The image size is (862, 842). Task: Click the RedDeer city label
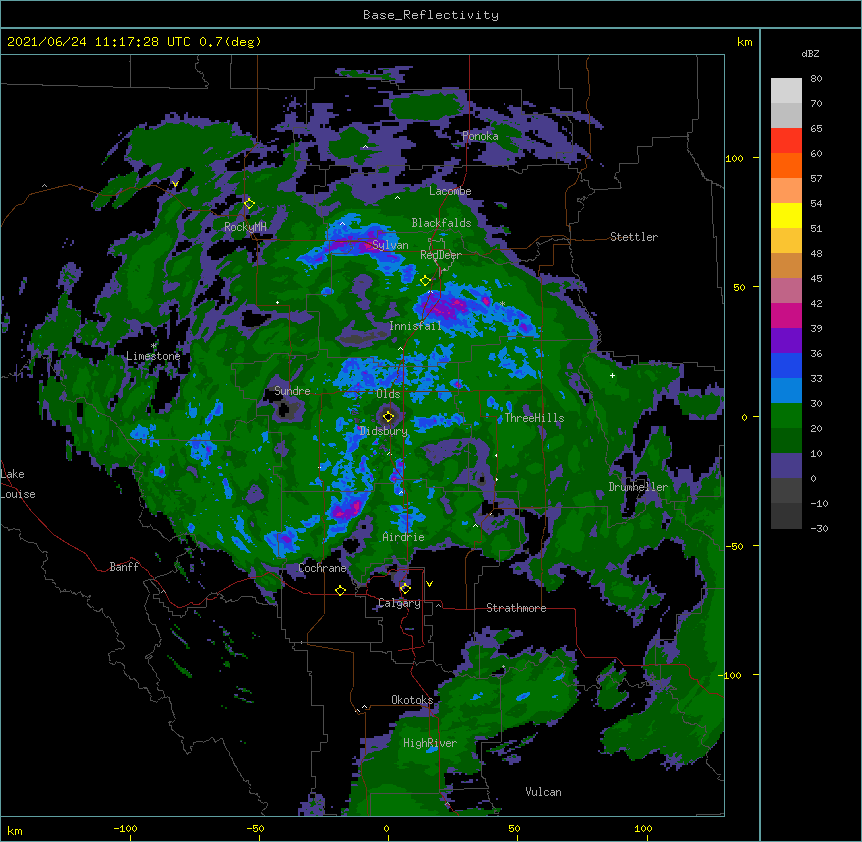[441, 255]
